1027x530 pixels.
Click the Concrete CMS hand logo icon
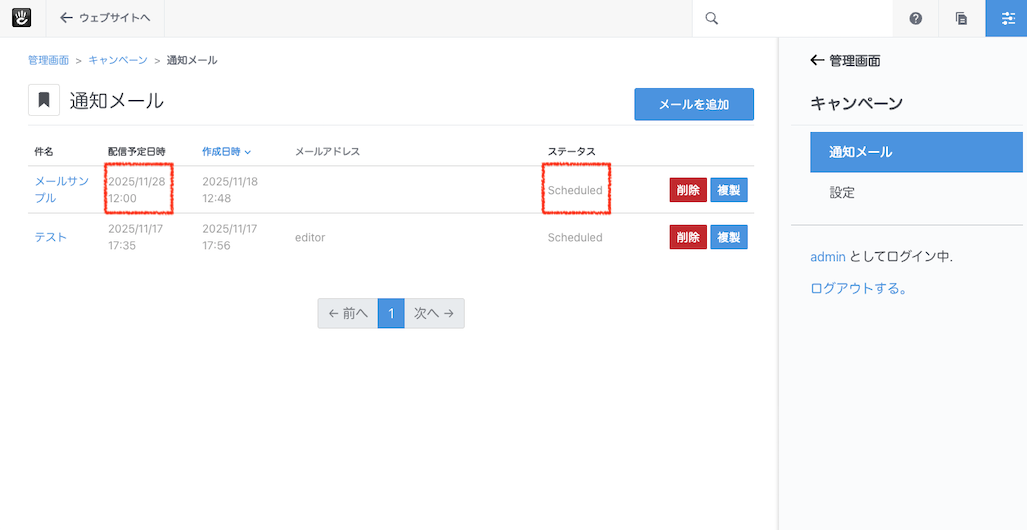click(x=22, y=18)
